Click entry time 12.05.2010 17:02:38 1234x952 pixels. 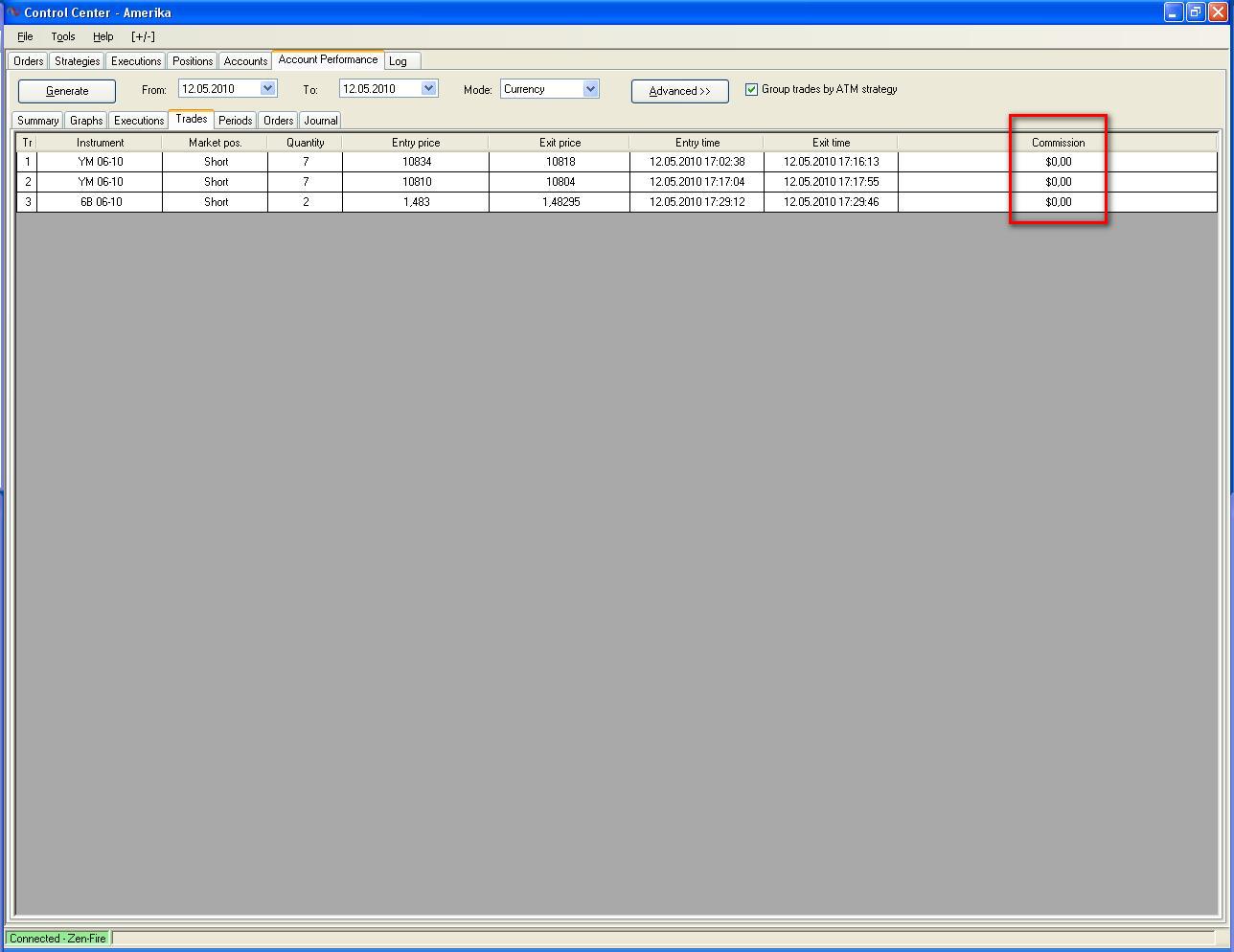point(697,162)
